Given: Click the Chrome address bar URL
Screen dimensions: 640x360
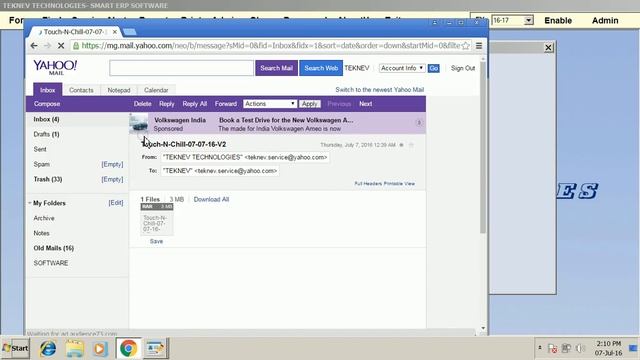Looking at the screenshot, I should 271,46.
